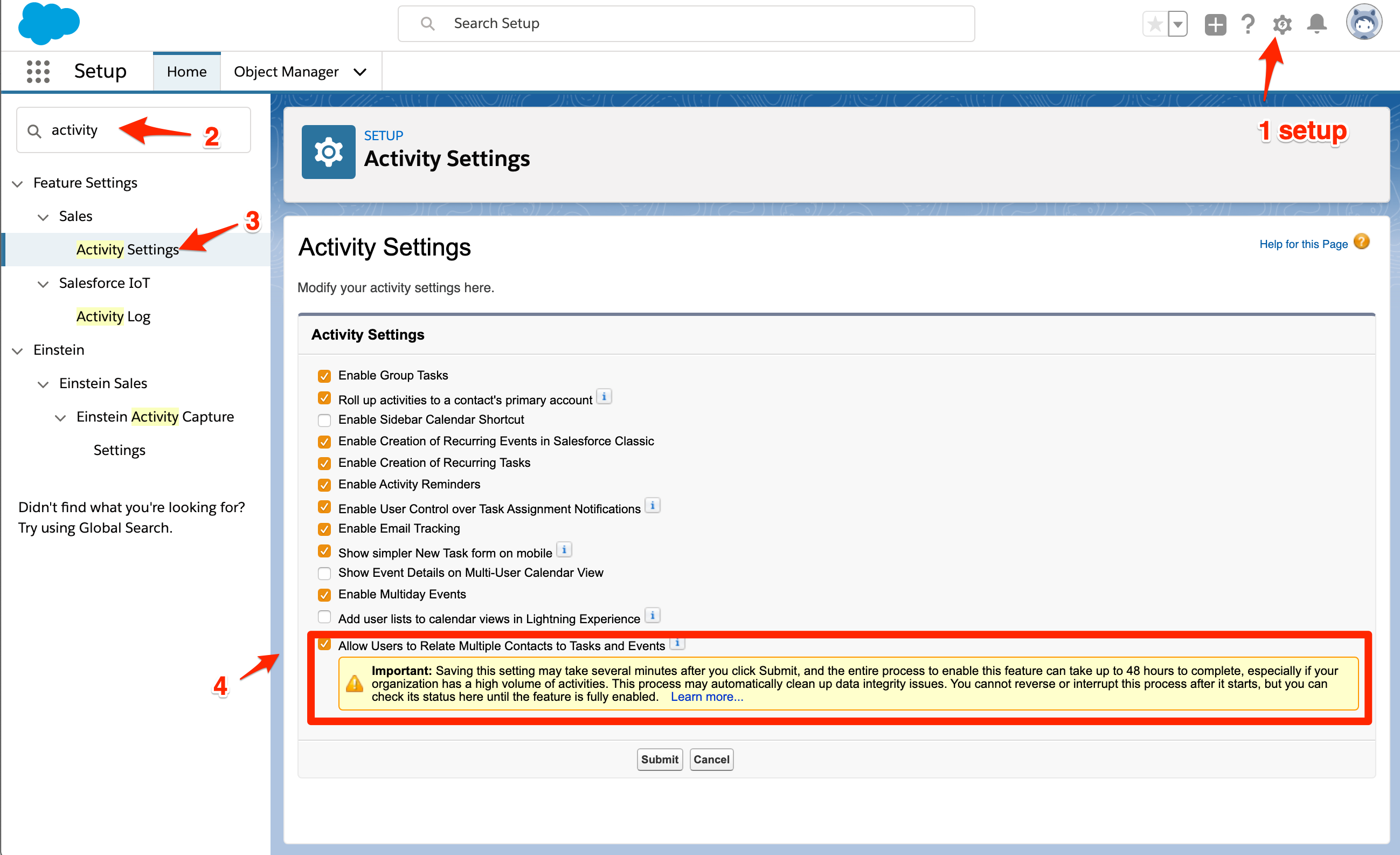The height and width of the screenshot is (855, 1400).
Task: Show info for Task Assignment Notifications setting
Action: [652, 505]
